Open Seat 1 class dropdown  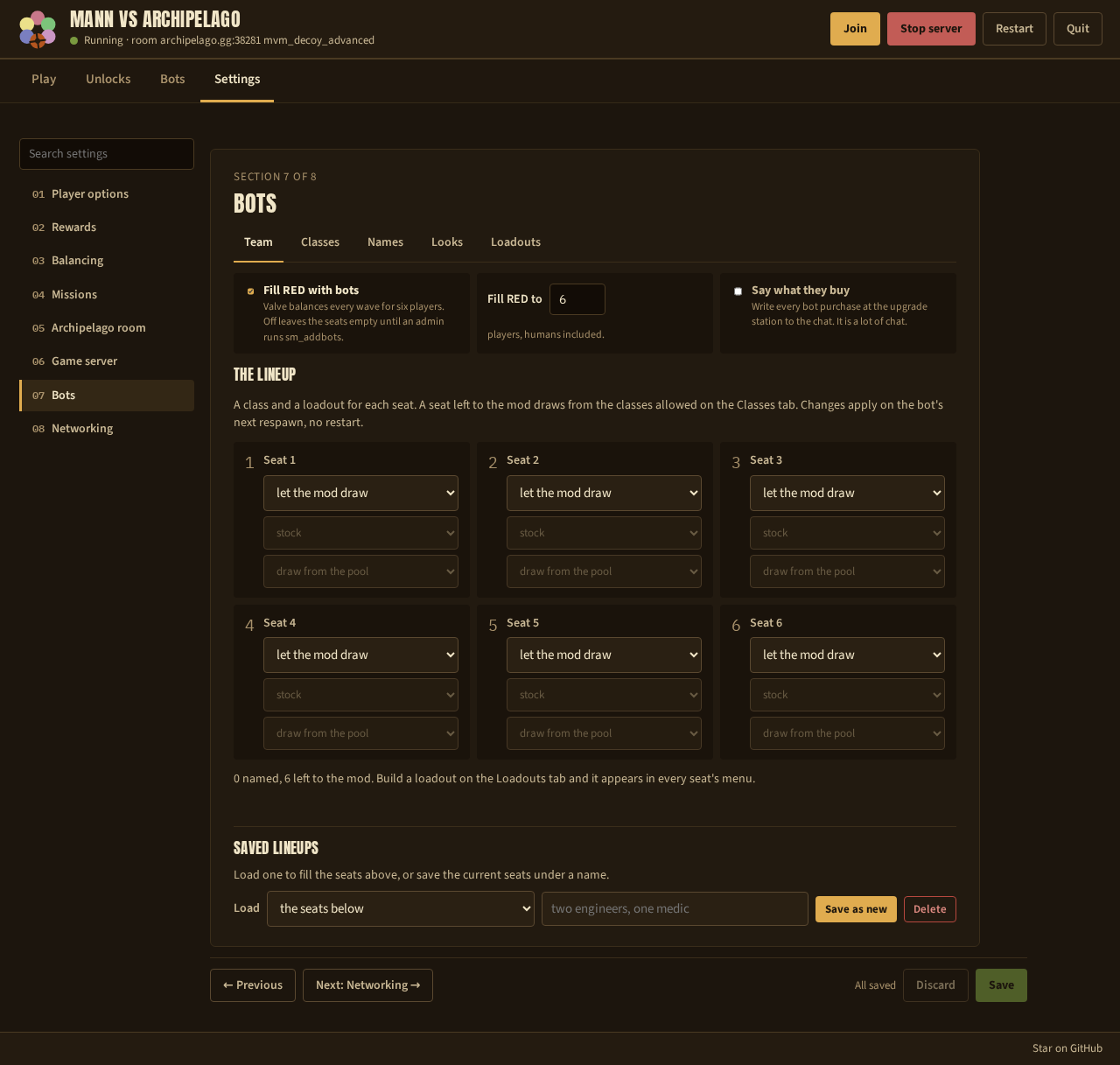point(360,493)
